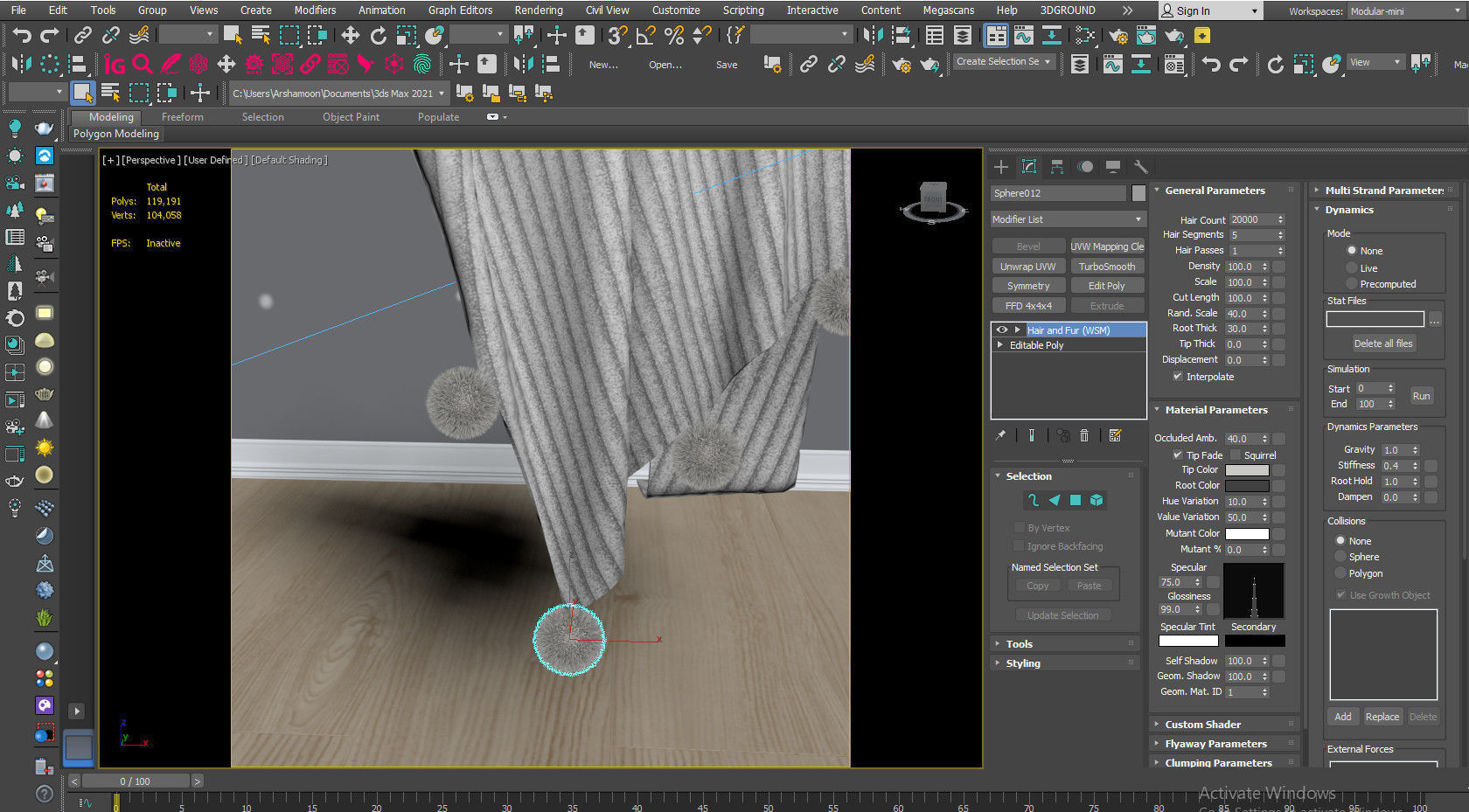Click the Unwrap UVW button
1469x812 pixels.
[x=1028, y=267]
